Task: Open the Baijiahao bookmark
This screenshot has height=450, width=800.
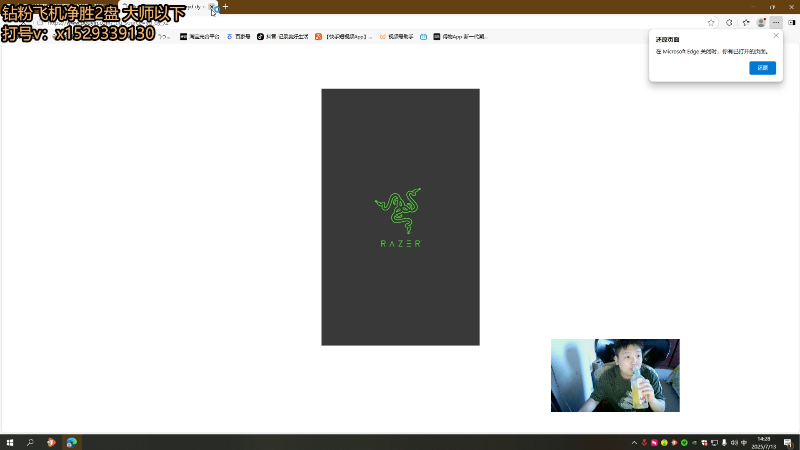Action: pyautogui.click(x=238, y=37)
